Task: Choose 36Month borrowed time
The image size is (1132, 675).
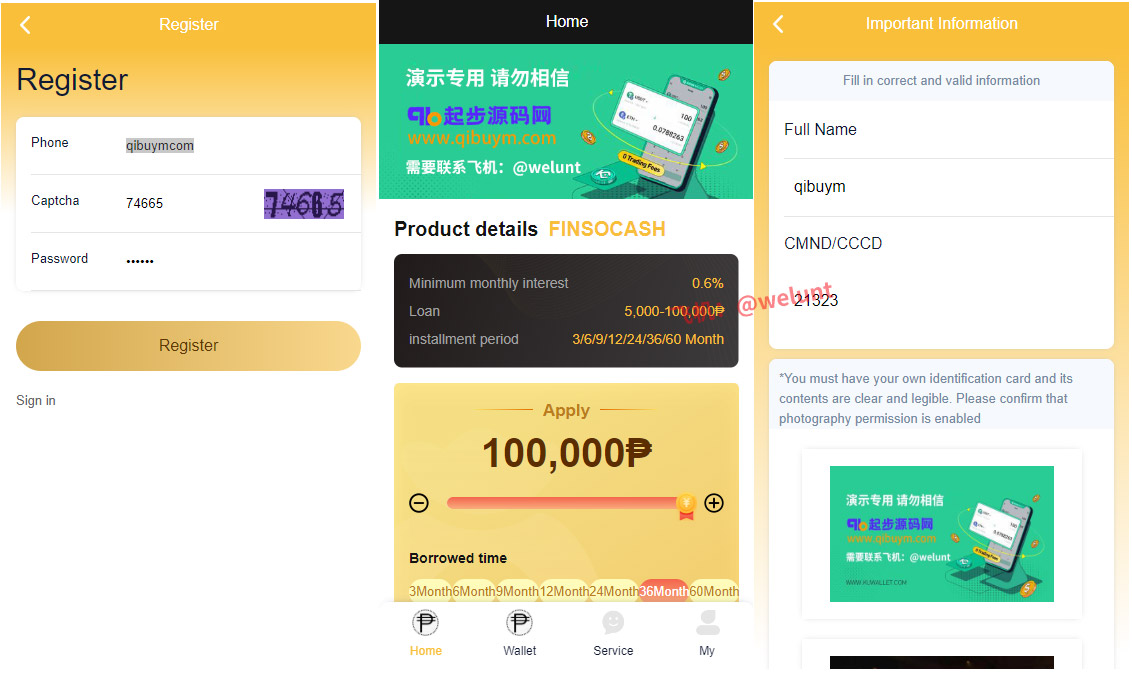Action: click(663, 591)
